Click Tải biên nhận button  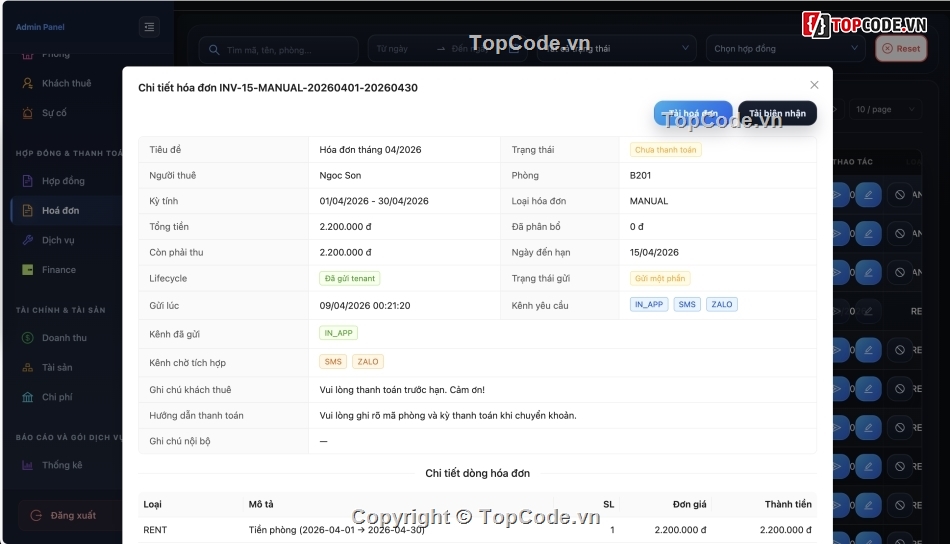tap(777, 113)
